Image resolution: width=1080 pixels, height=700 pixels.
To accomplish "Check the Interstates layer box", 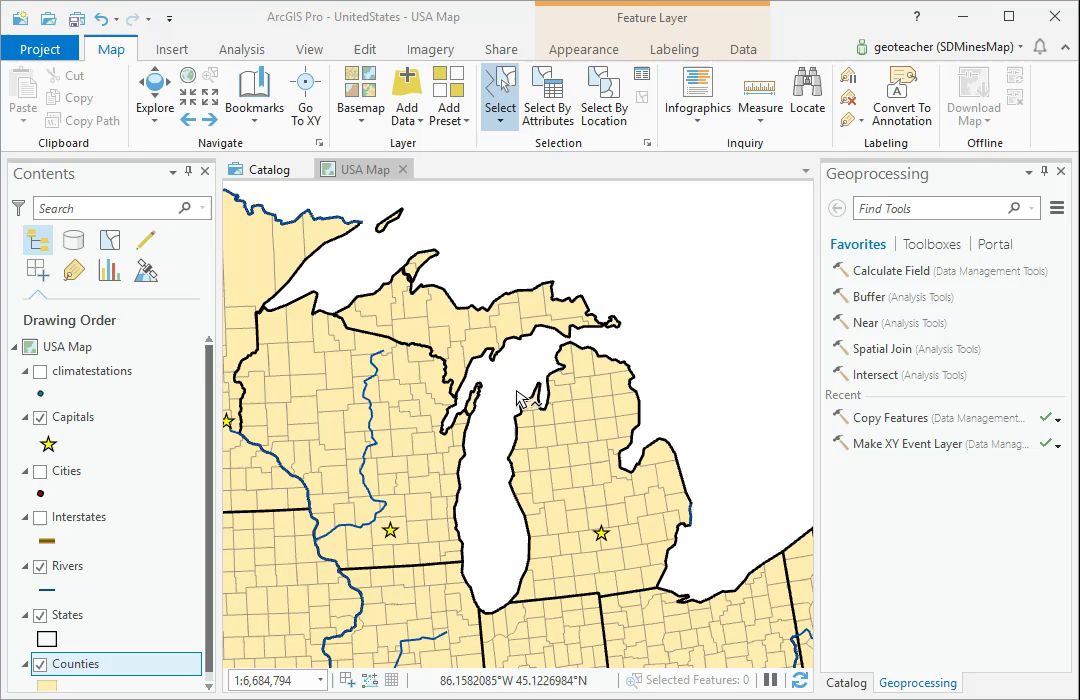I will point(40,517).
